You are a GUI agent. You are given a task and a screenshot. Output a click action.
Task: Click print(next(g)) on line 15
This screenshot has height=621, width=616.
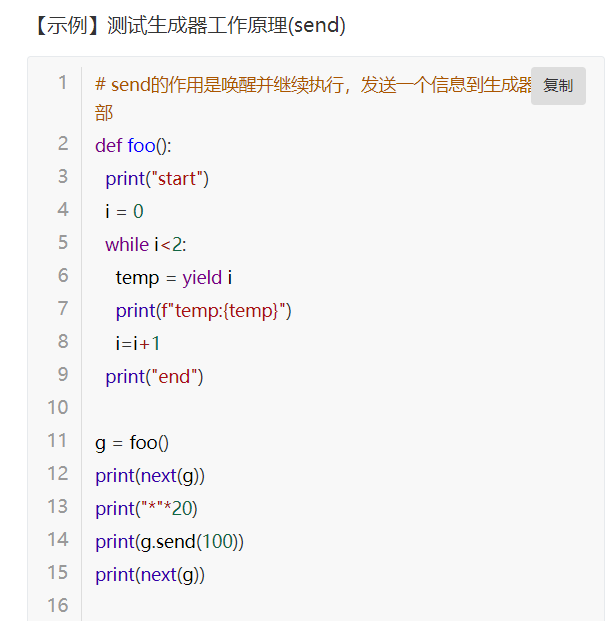[150, 575]
